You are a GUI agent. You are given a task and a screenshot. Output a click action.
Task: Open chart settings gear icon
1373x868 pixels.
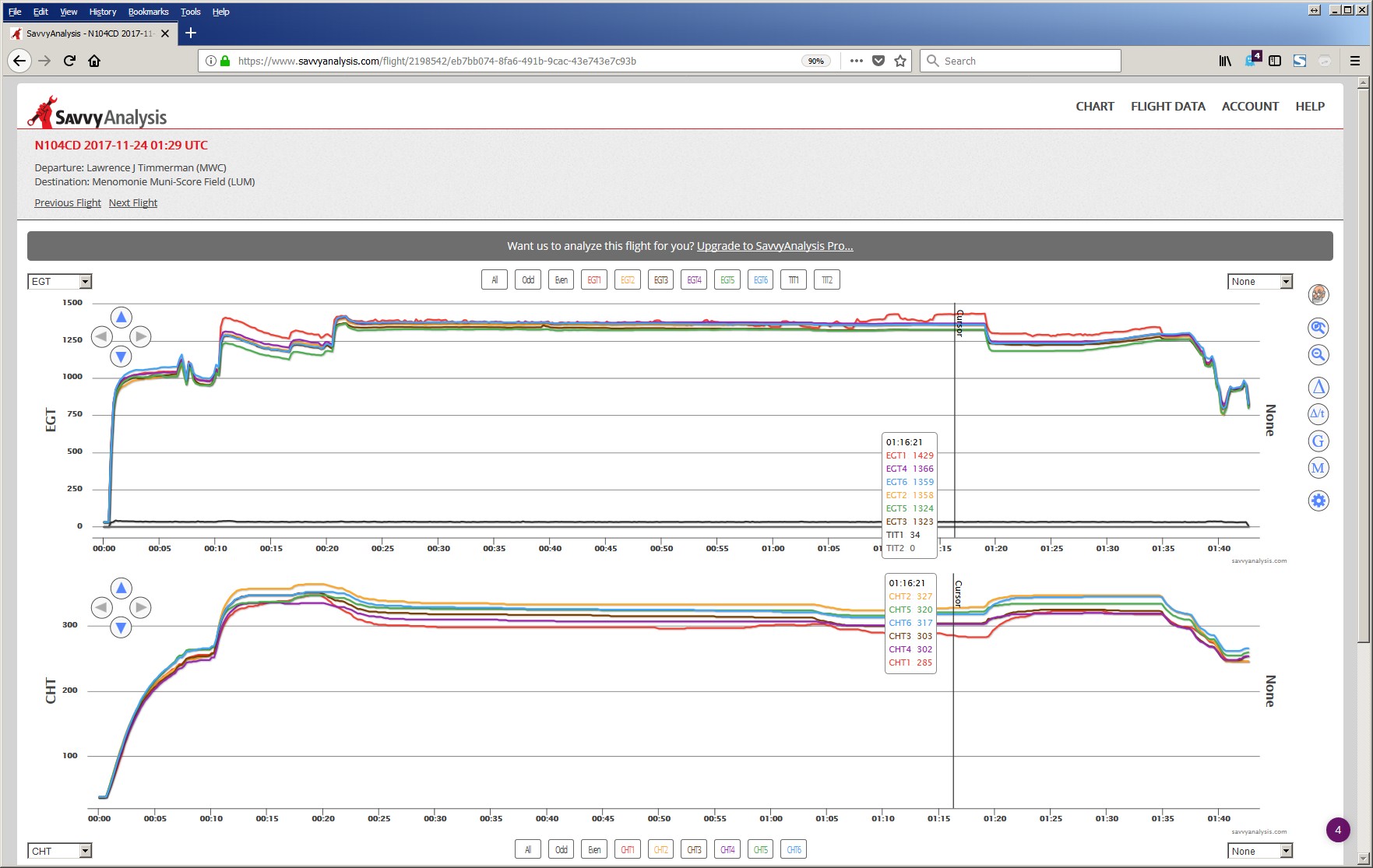tap(1318, 501)
